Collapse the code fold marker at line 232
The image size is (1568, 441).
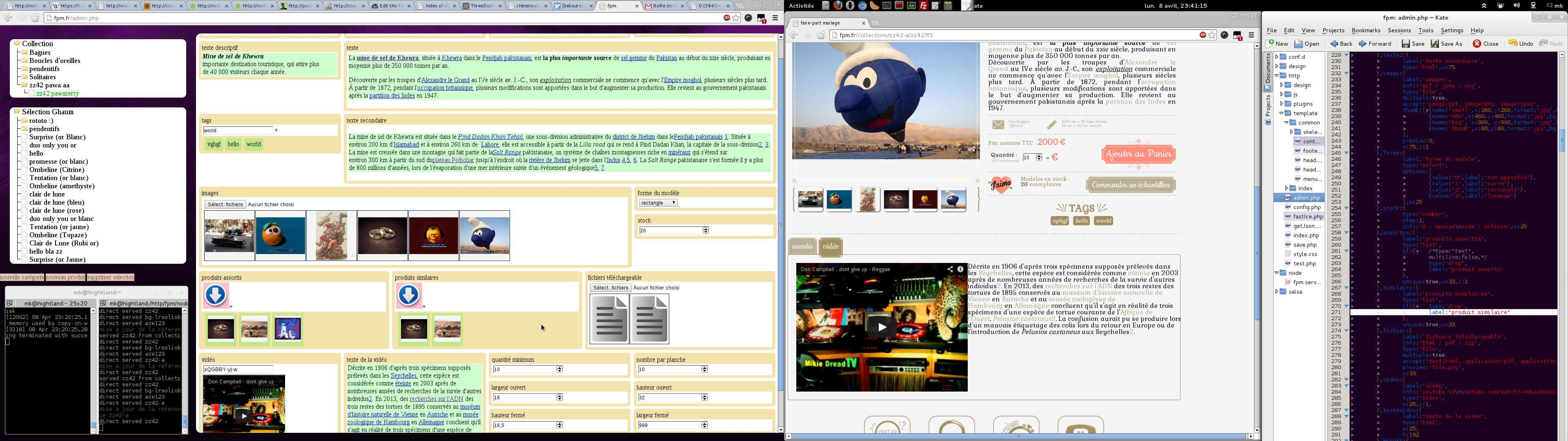1346,73
